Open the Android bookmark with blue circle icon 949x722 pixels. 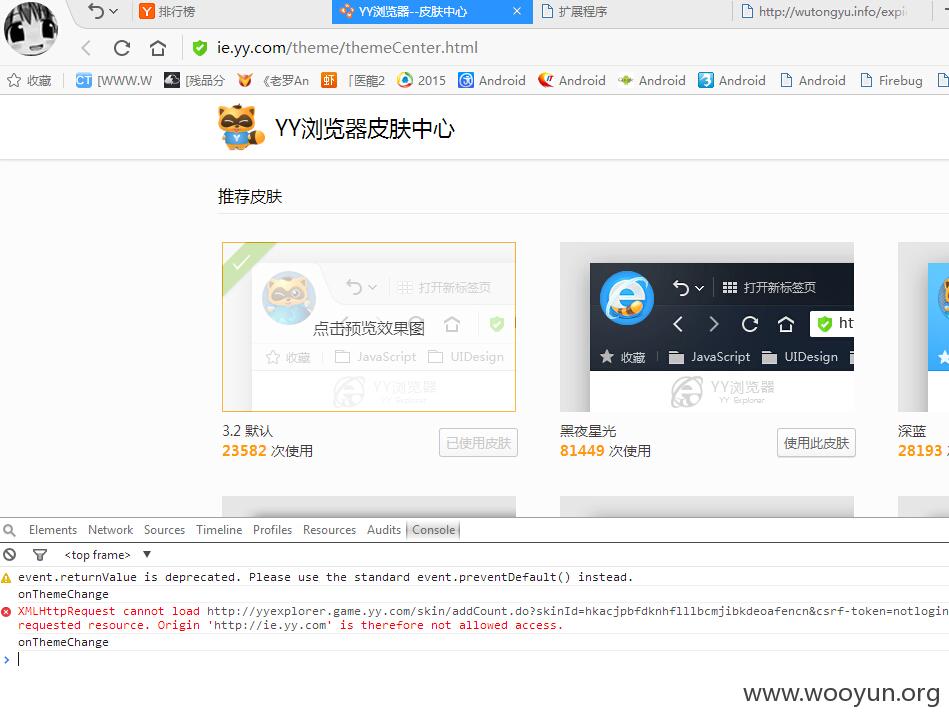click(x=491, y=80)
